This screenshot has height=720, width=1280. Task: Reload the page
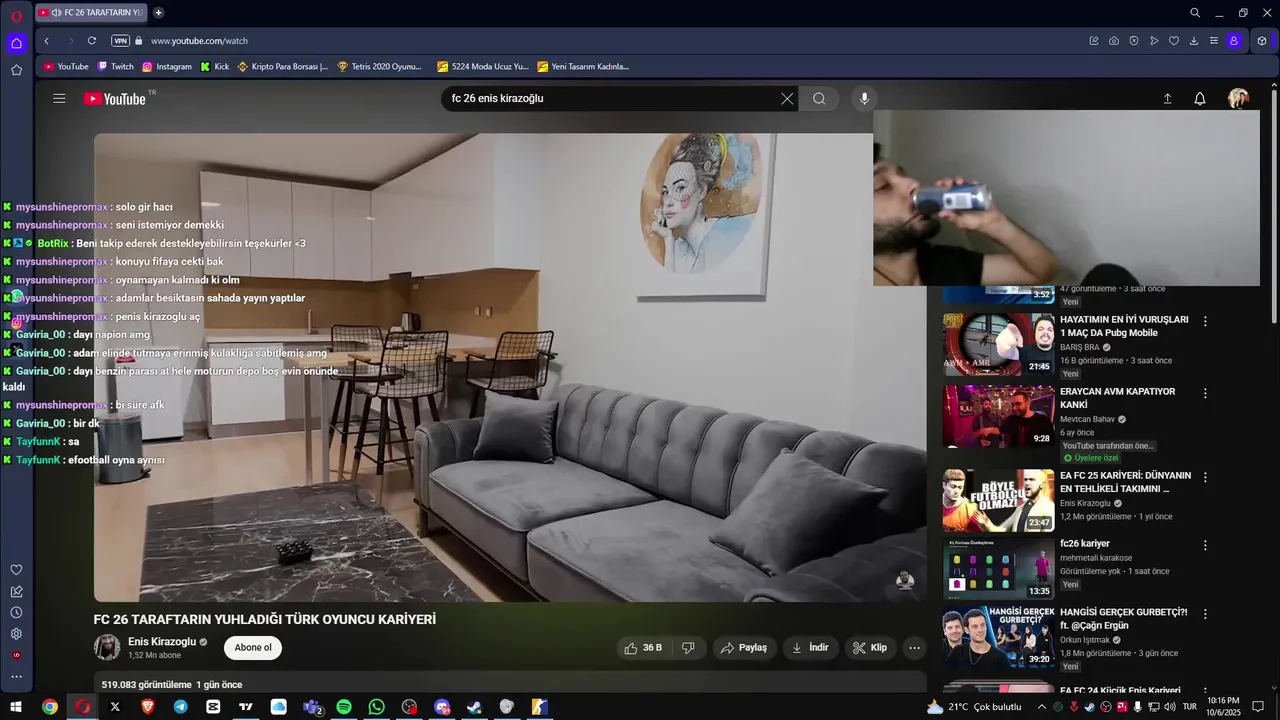[x=92, y=41]
